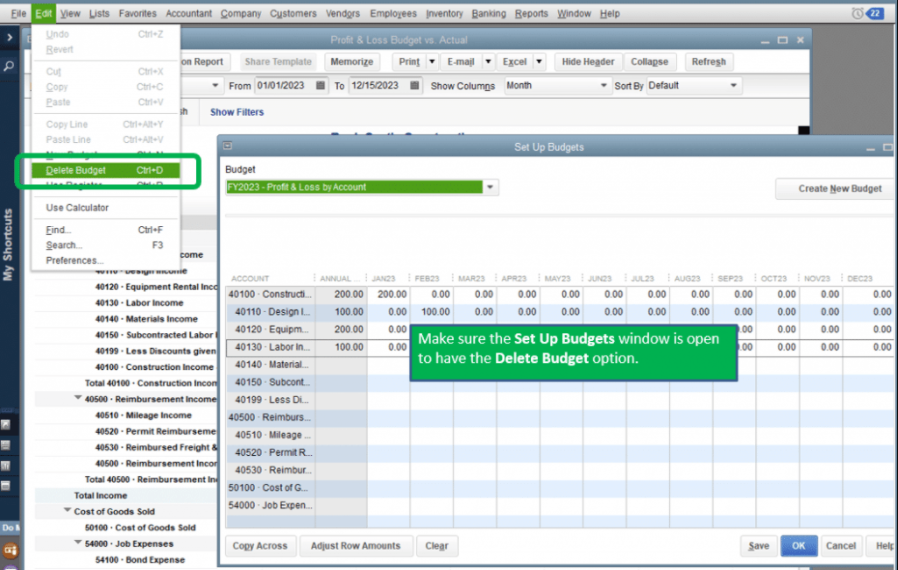Viewport: 898px width, 570px height.
Task: Save the budget with the Save button
Action: 758,546
